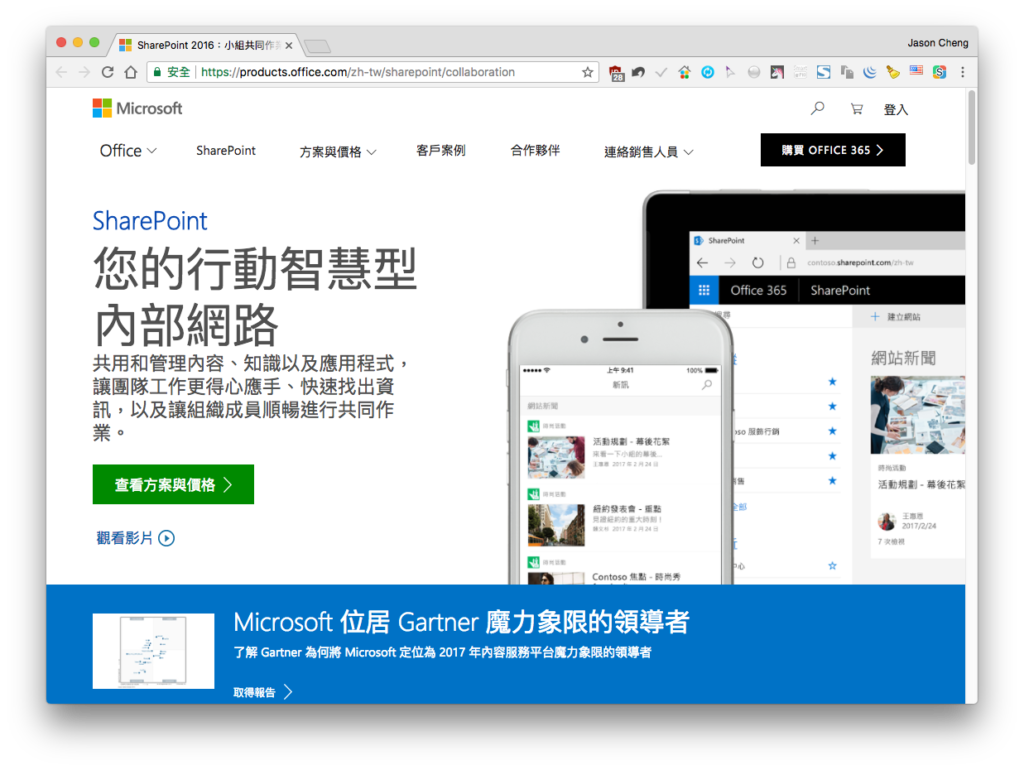Click the blue circular sync extension icon
This screenshot has width=1024, height=770.
(x=707, y=72)
